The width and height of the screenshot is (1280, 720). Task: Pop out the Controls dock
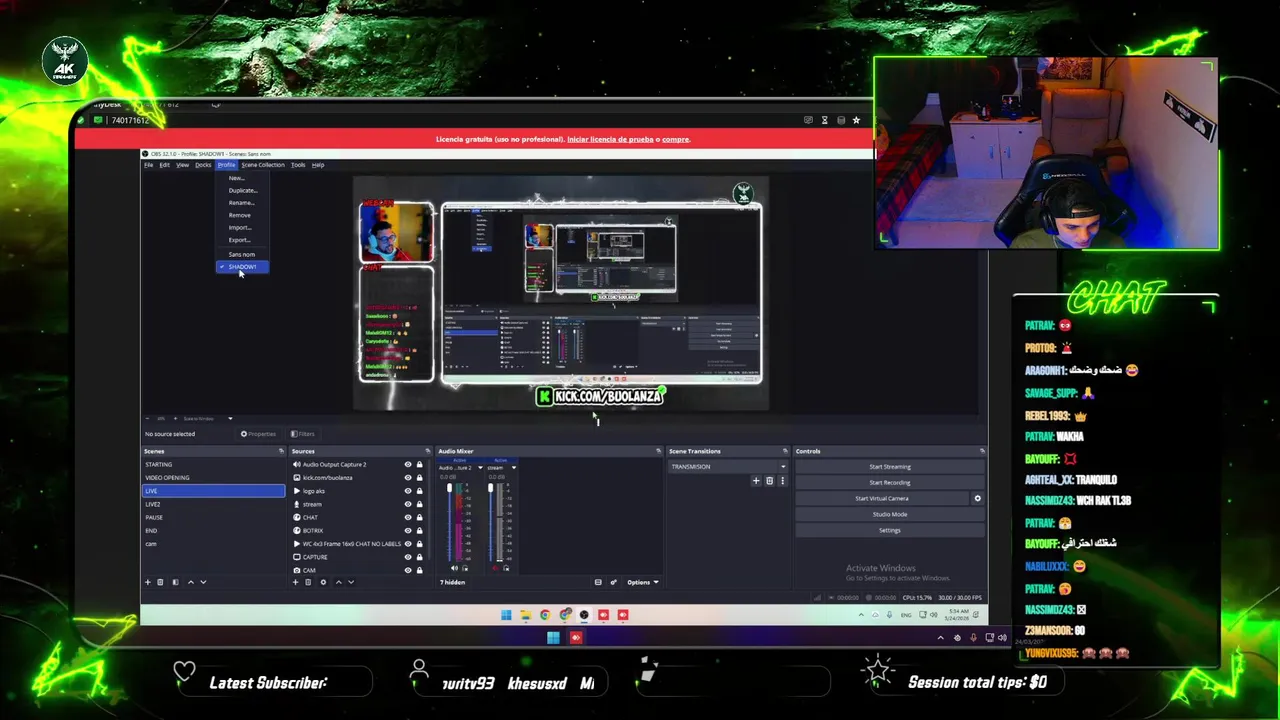pos(981,451)
